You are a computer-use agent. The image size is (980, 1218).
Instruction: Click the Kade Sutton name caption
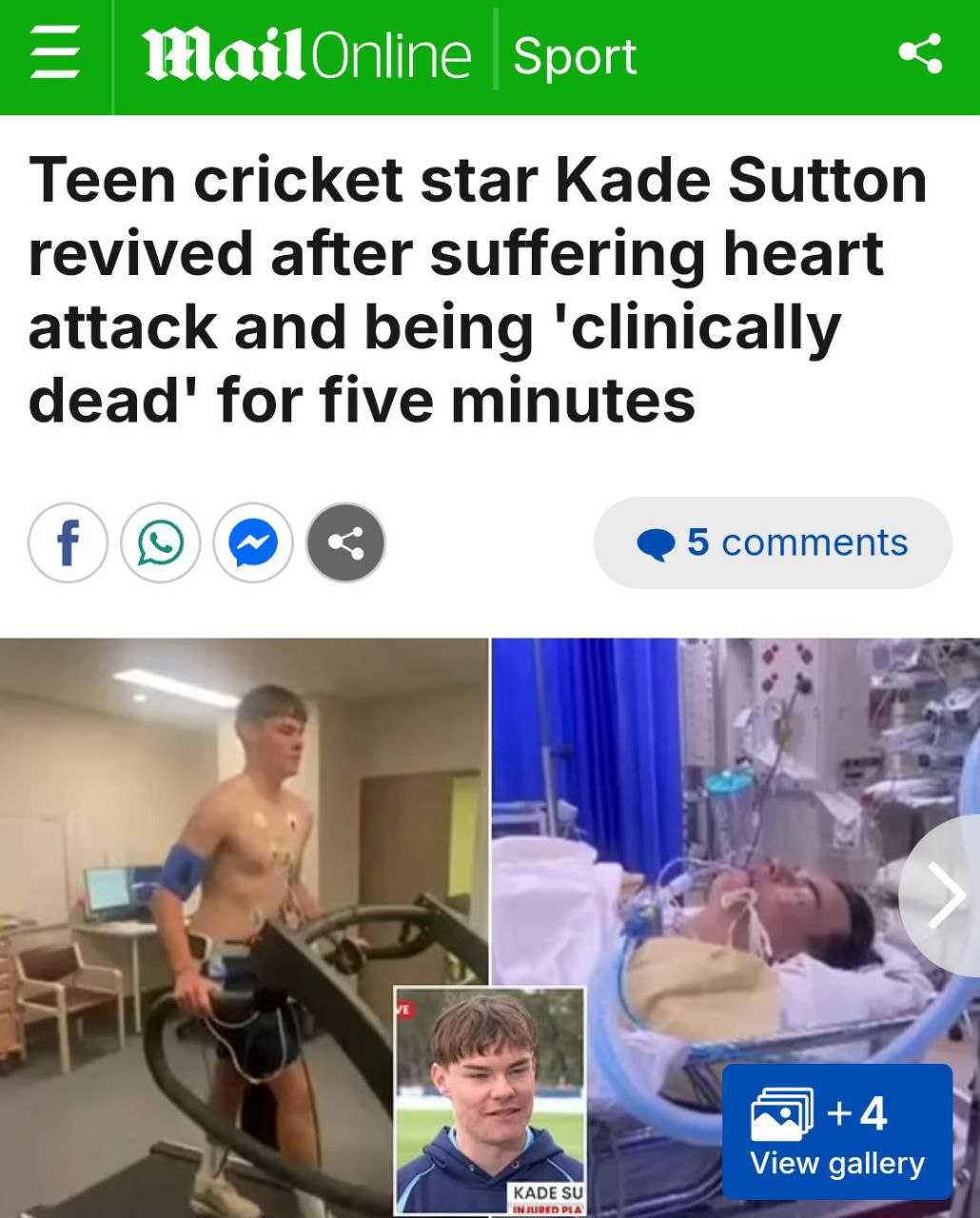coord(547,1192)
